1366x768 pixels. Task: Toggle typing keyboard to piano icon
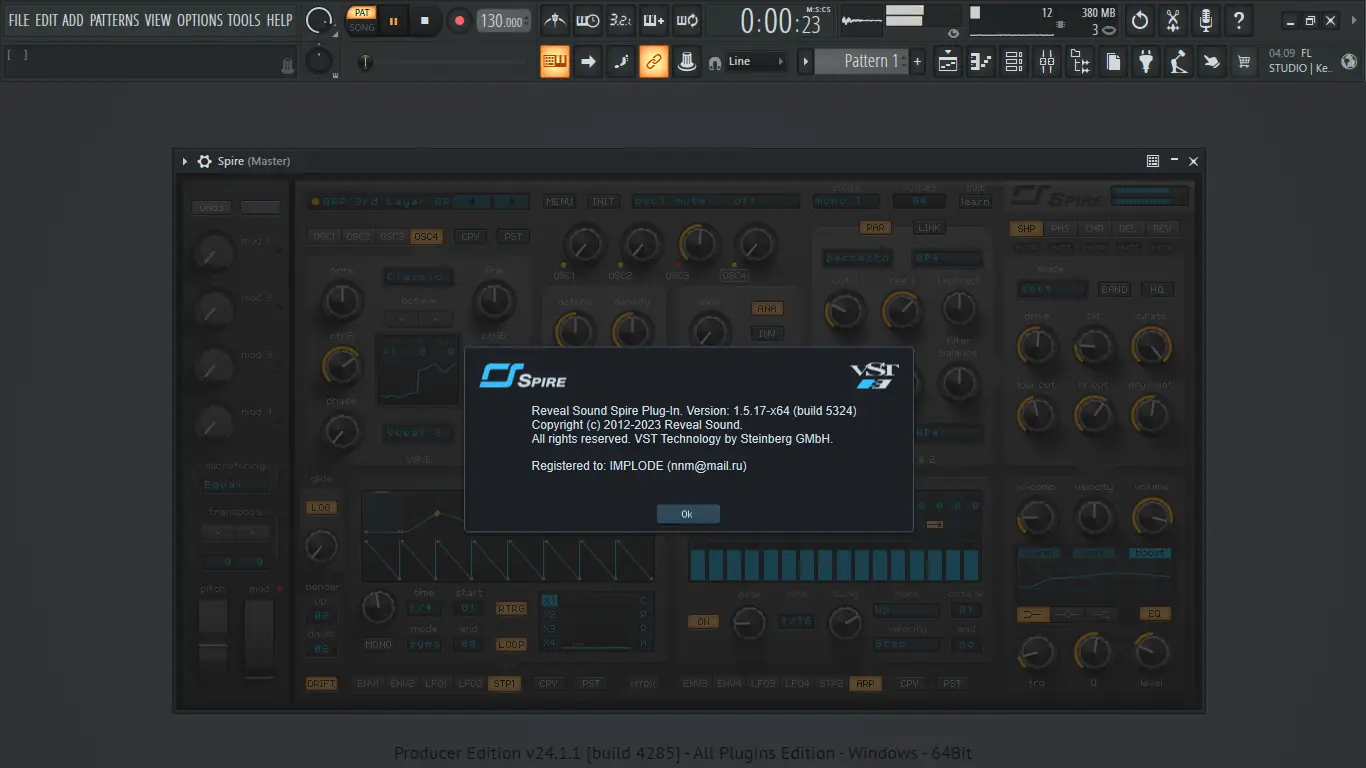point(555,61)
